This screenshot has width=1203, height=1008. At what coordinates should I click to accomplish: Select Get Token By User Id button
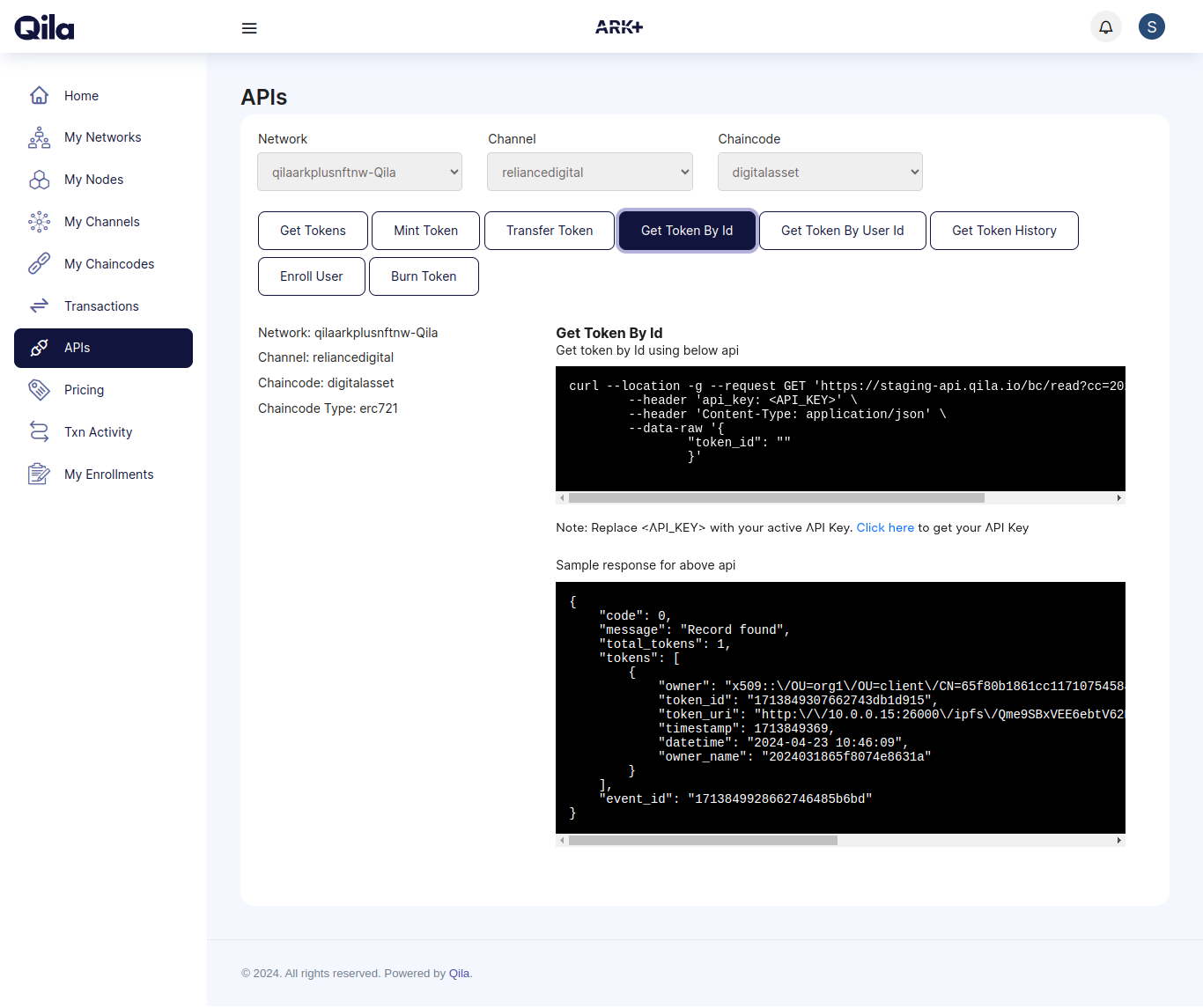(843, 231)
